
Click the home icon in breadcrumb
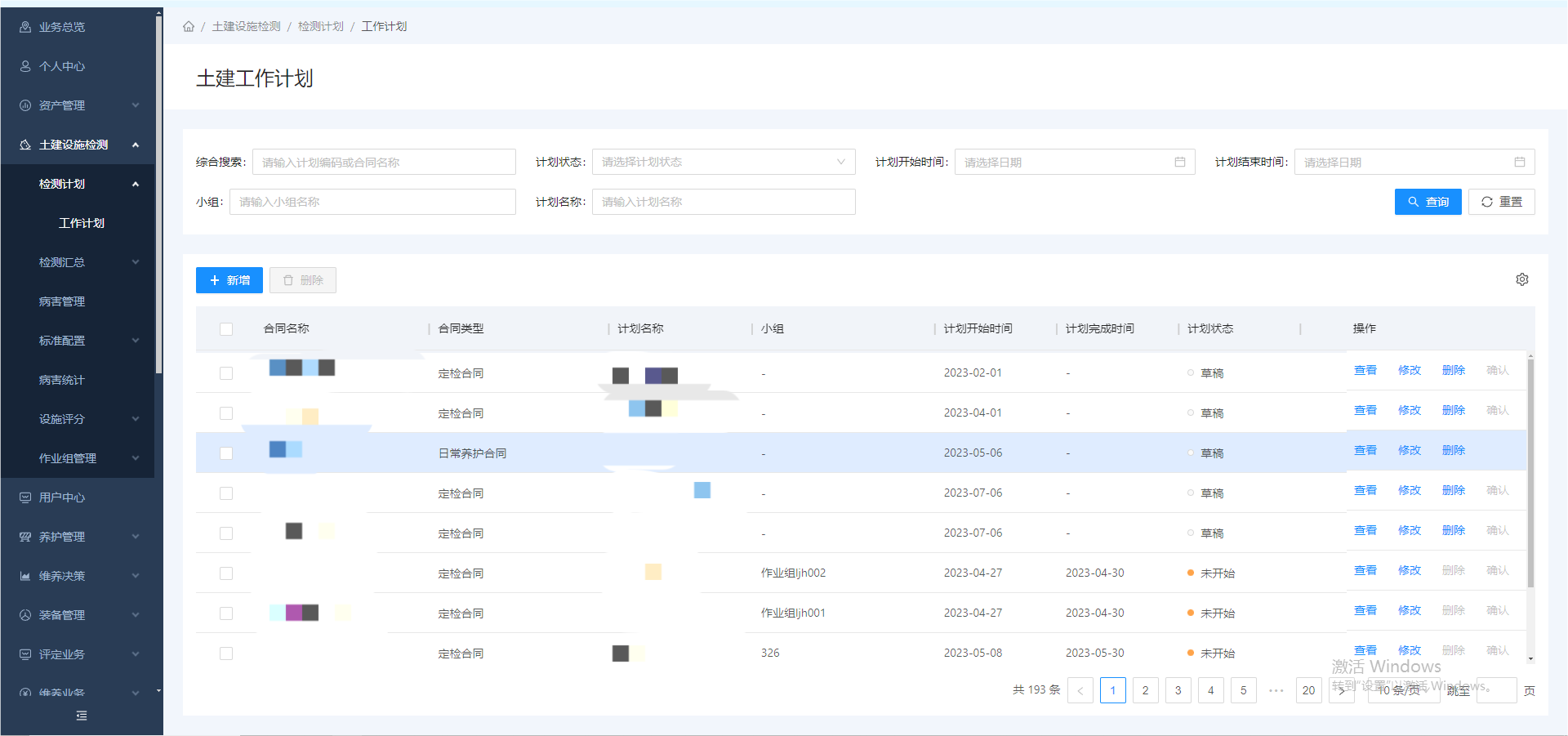click(189, 26)
